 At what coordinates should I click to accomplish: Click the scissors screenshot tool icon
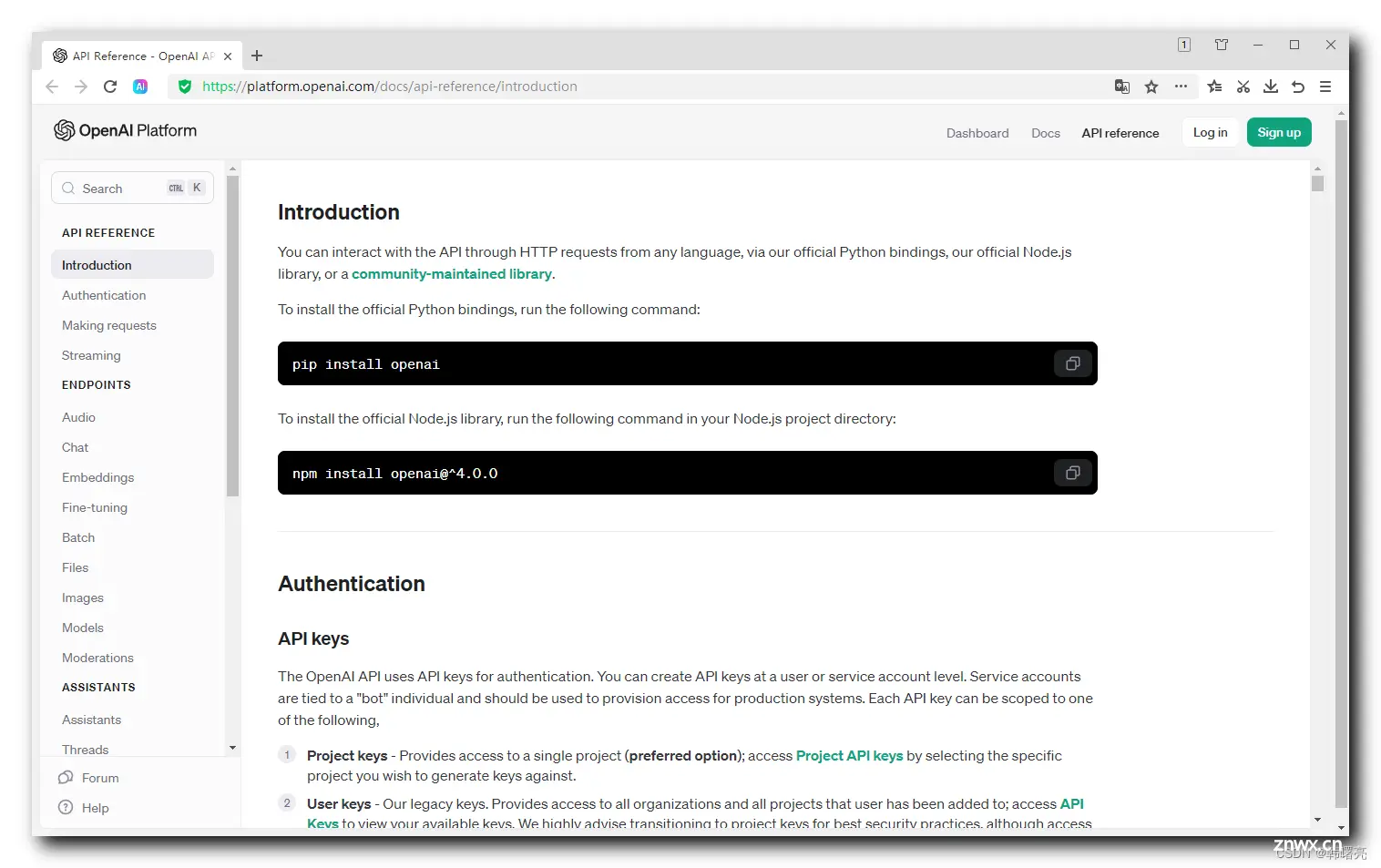1243,87
